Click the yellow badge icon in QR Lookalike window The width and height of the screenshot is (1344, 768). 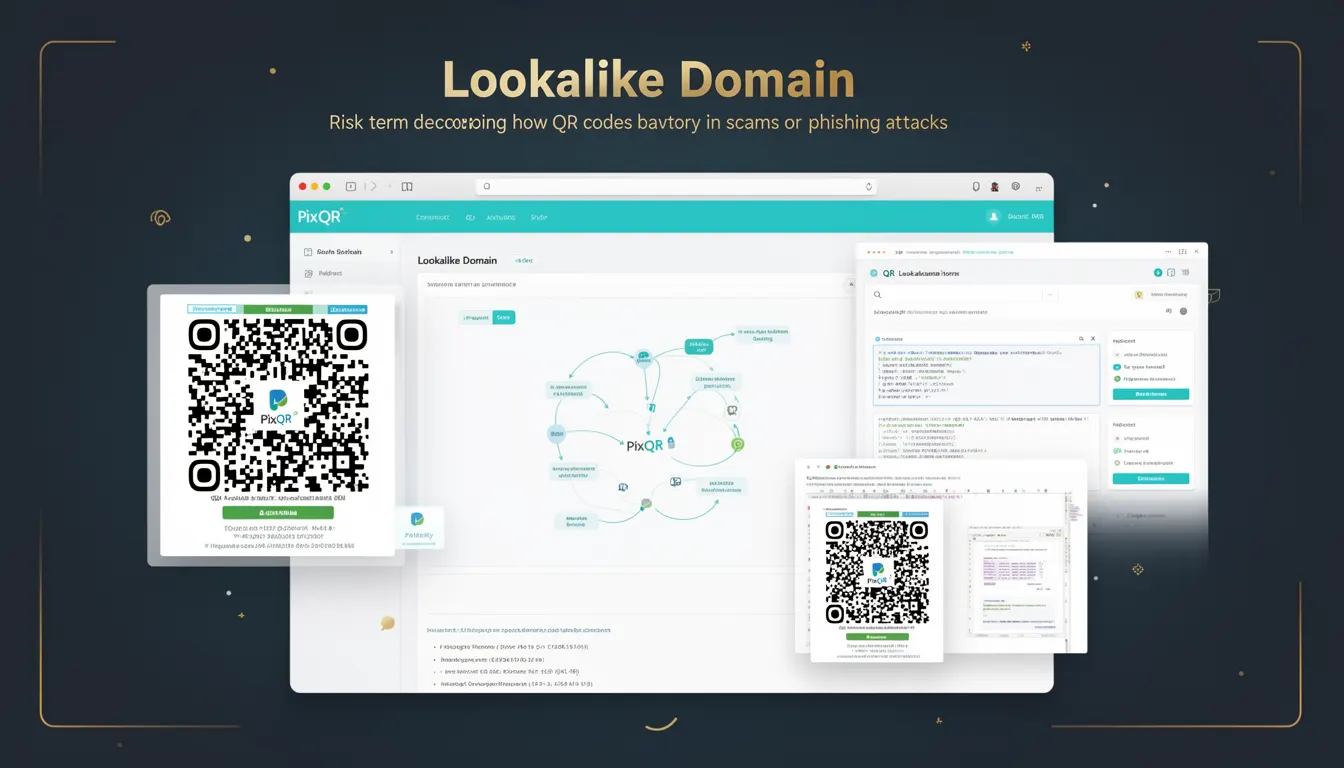coord(1139,295)
